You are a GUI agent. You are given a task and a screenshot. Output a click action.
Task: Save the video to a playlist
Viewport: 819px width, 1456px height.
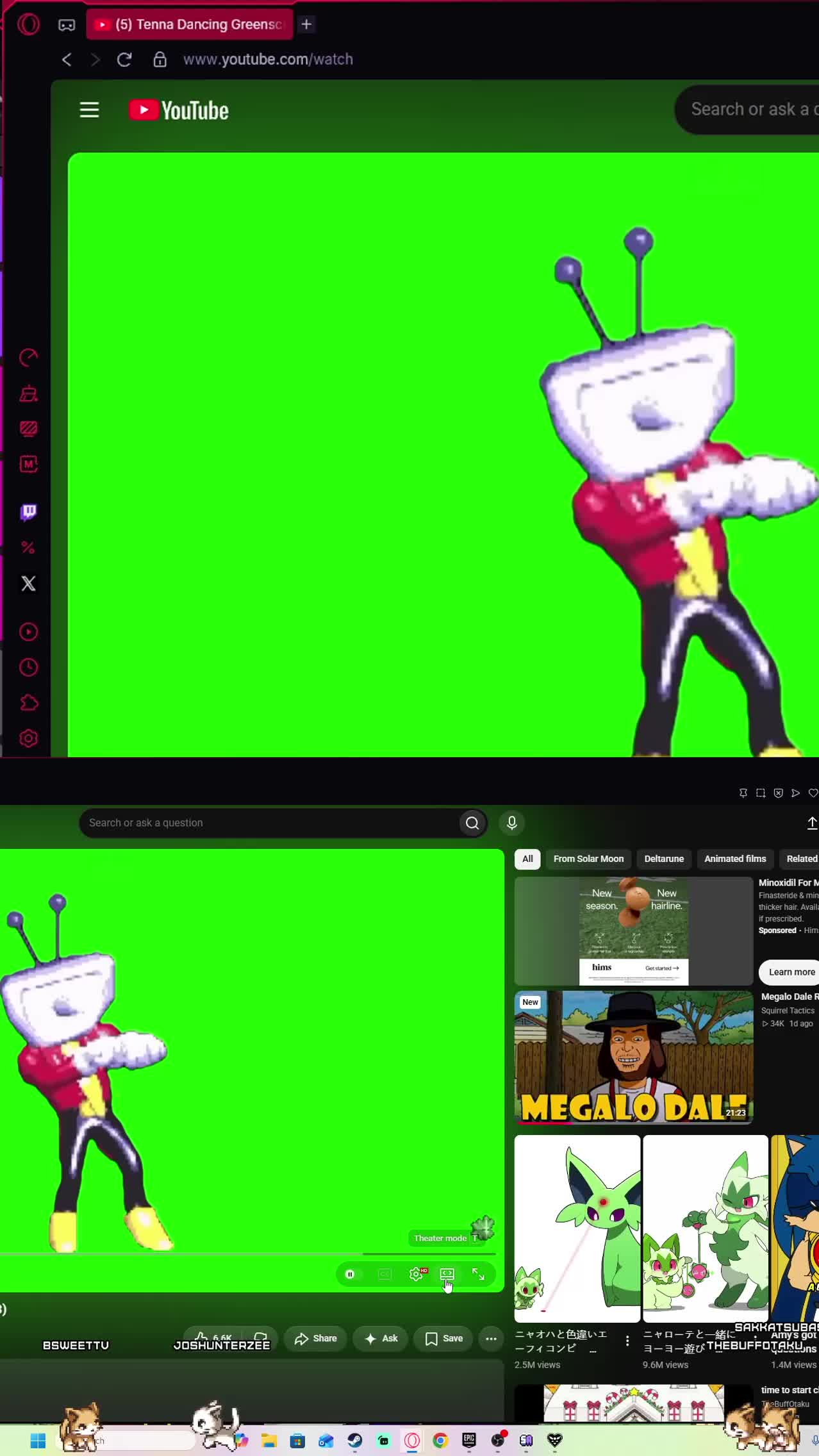pos(443,1338)
